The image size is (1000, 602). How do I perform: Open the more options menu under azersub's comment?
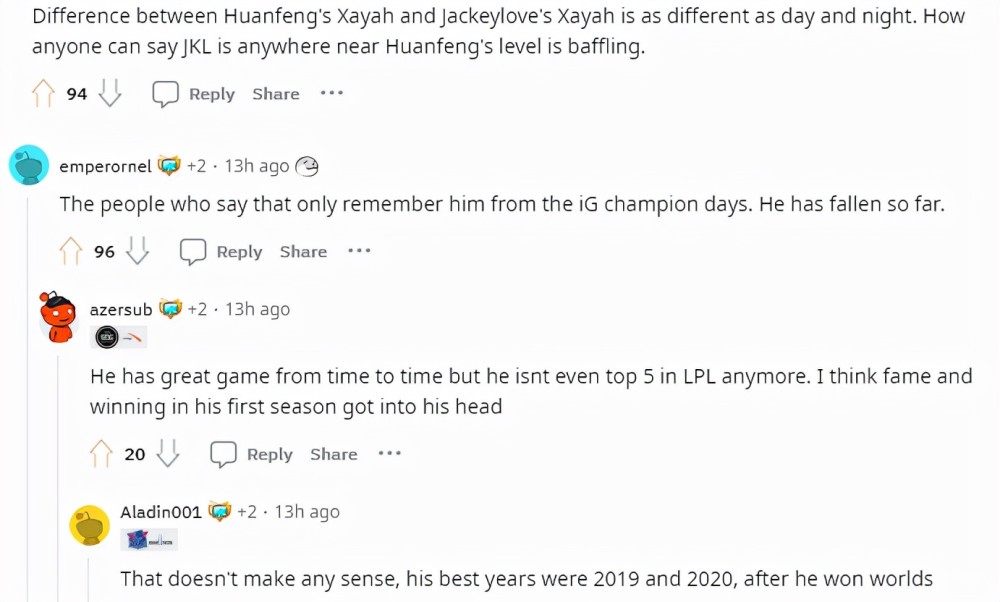(390, 453)
